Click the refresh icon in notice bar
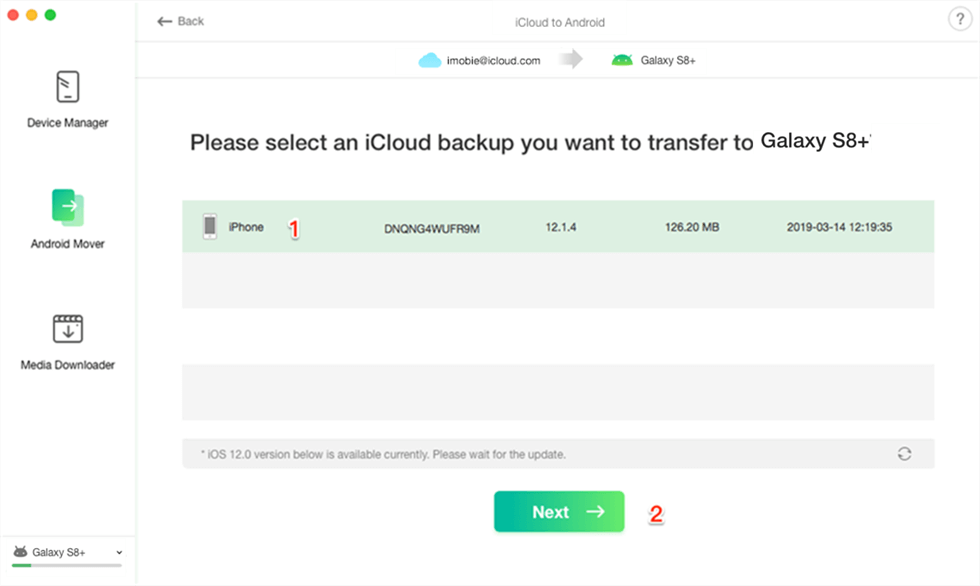Viewport: 980px width, 586px height. tap(904, 454)
